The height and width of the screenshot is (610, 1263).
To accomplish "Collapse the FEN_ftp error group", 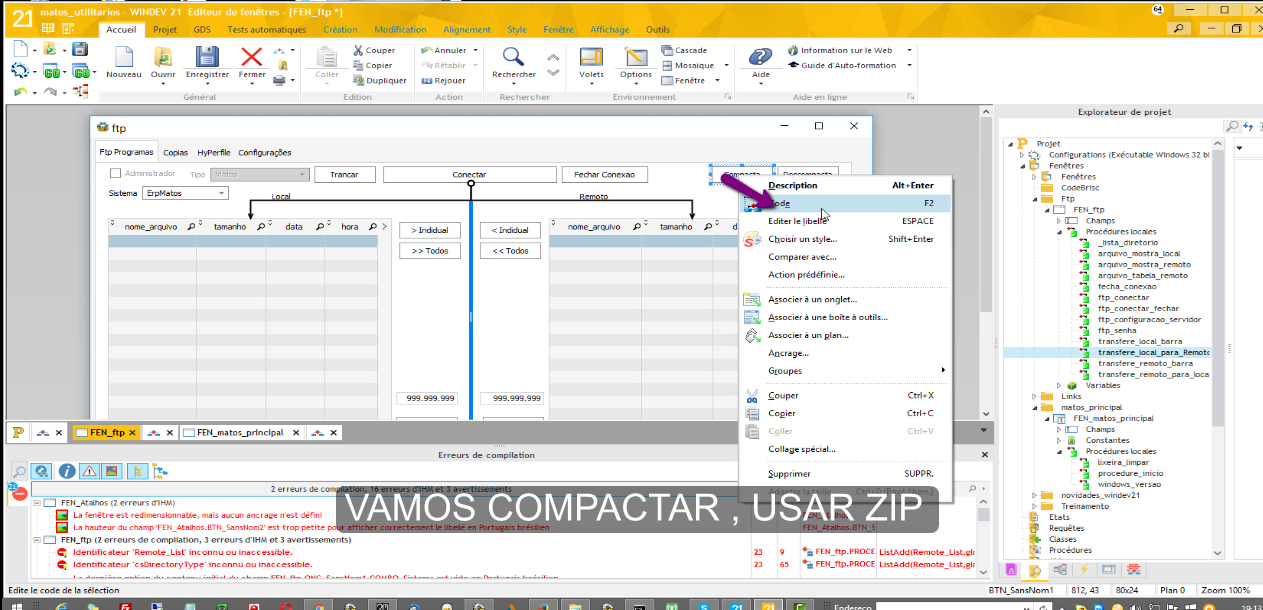I will 38,540.
